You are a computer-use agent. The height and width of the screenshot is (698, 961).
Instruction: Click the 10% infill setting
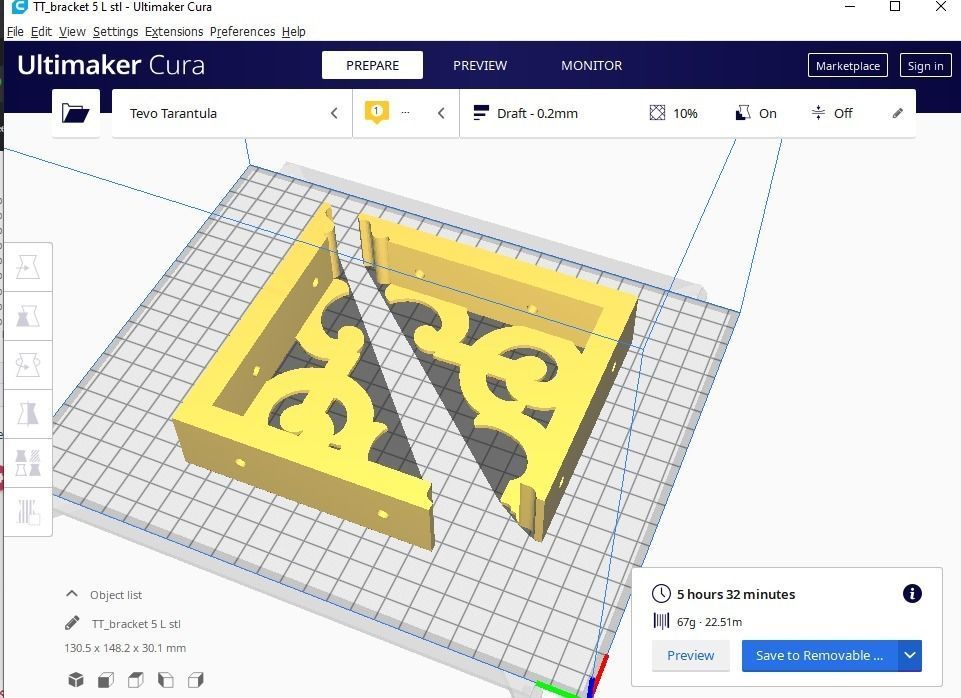(x=674, y=113)
